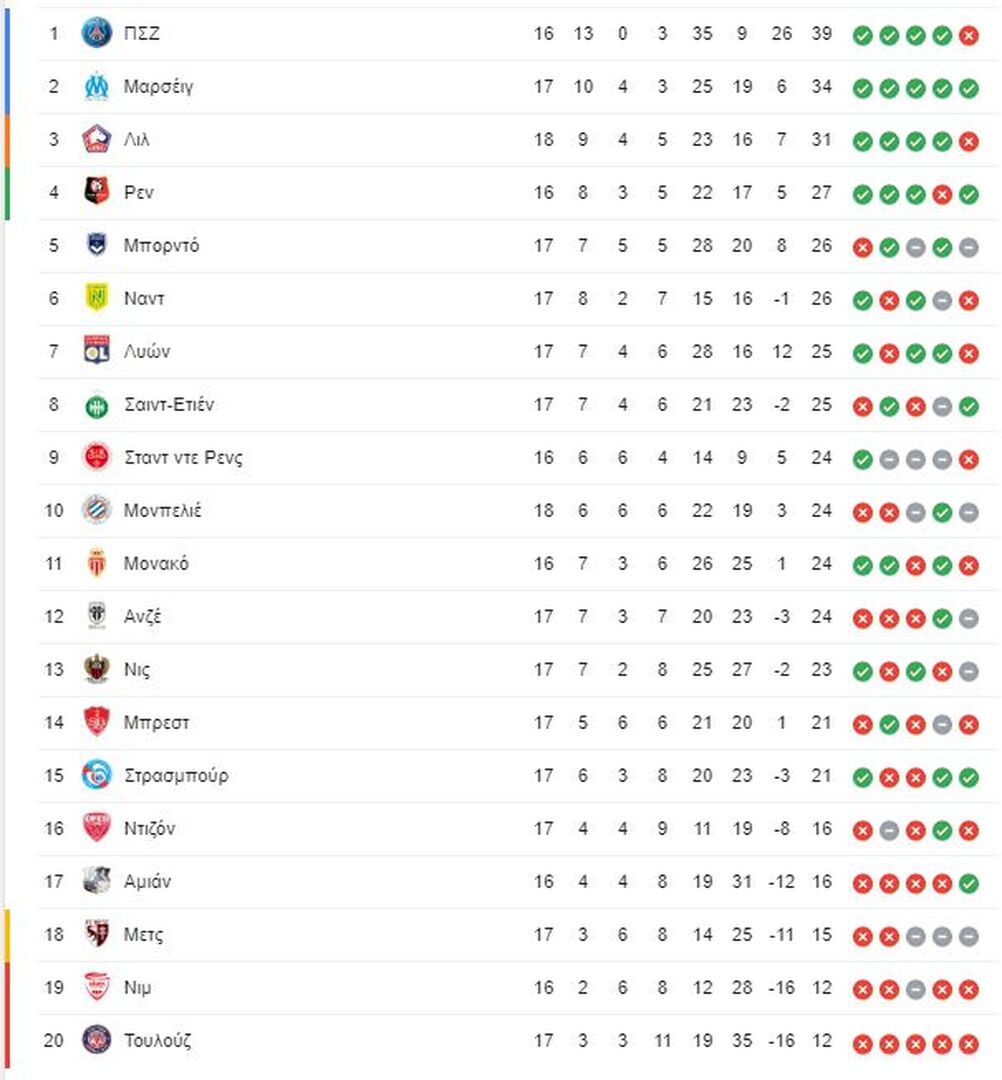Click ΠΣΖ's most recent red loss indicator
This screenshot has height=1080, width=1002.
point(968,35)
